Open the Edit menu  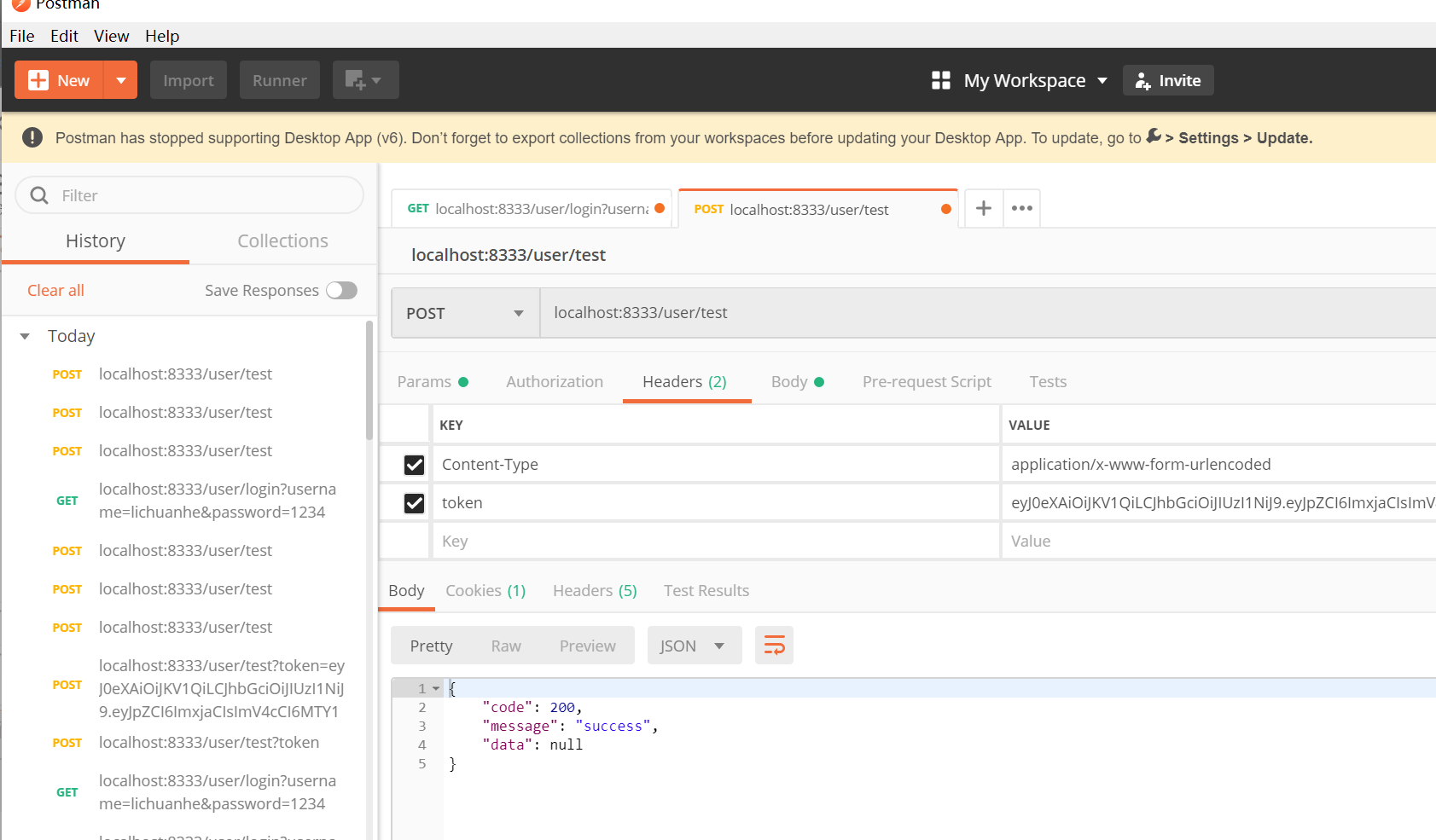click(x=64, y=36)
